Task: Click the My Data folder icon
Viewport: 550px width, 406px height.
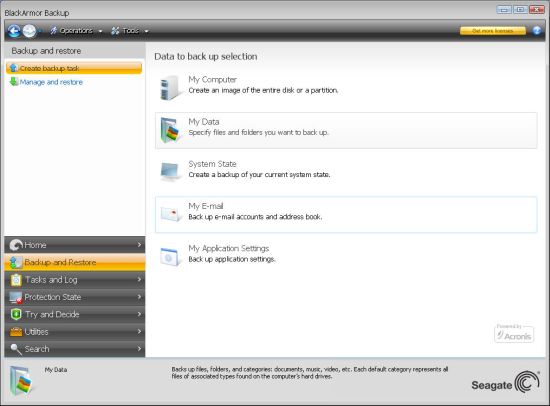Action: (170, 130)
